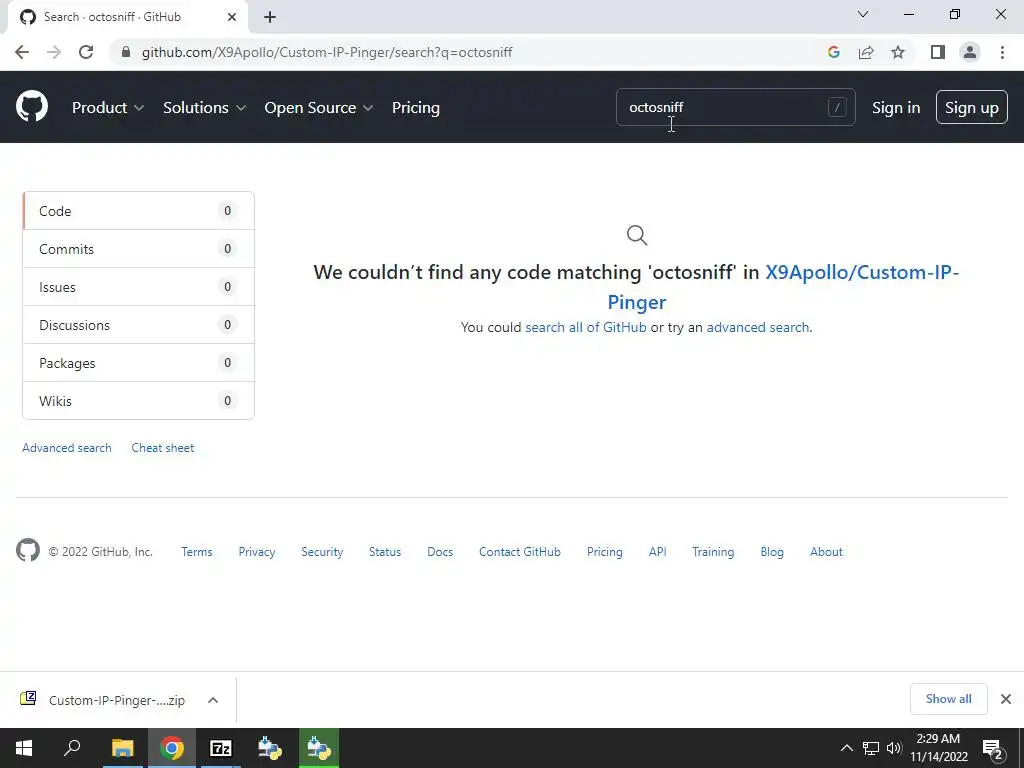Open the Privacy footer link
This screenshot has height=768, width=1024.
[257, 552]
